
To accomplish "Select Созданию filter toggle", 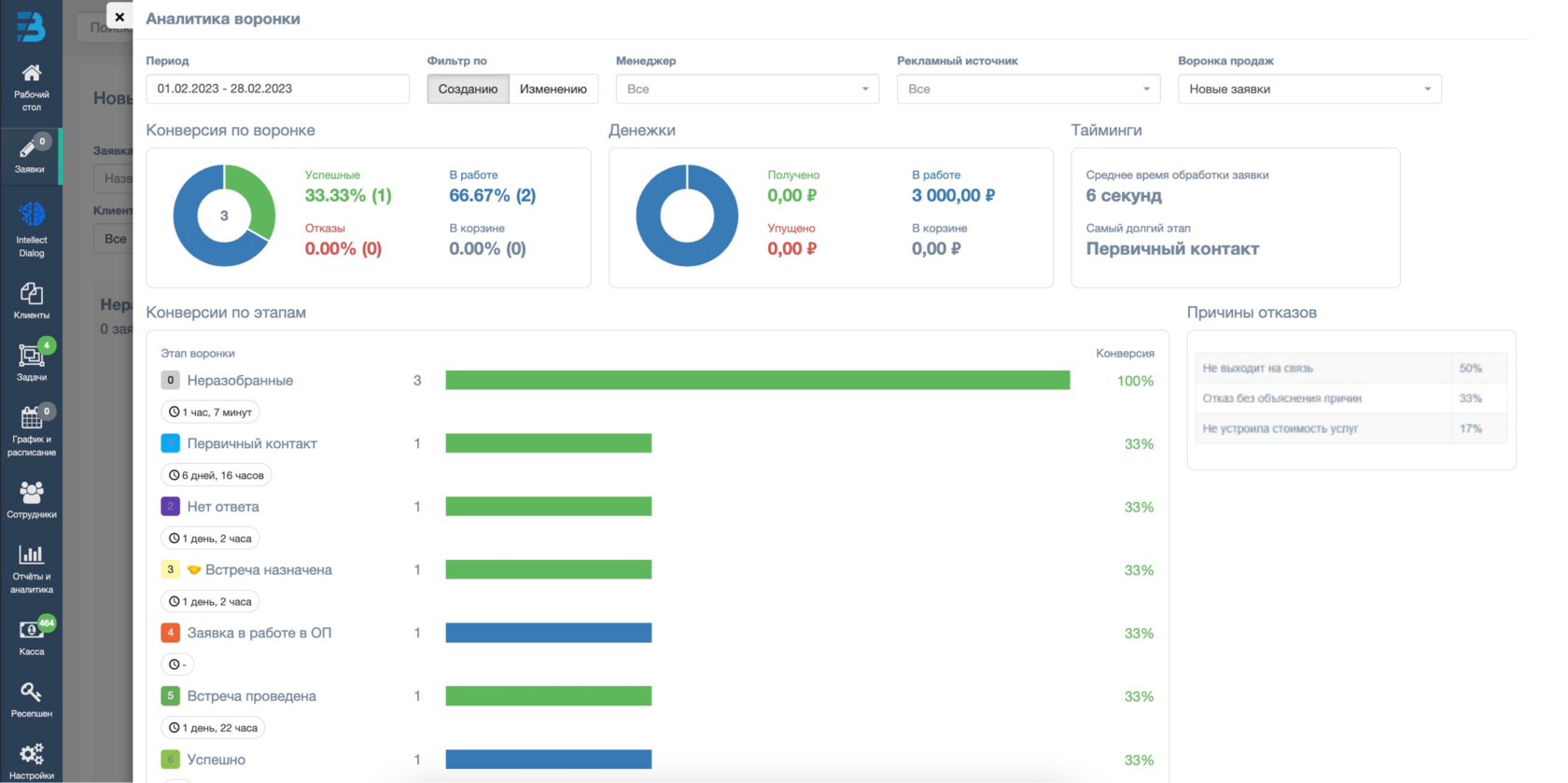I will (468, 89).
